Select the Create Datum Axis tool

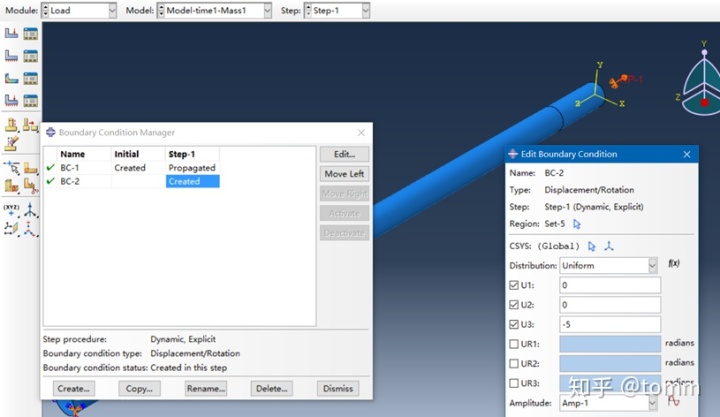31,210
